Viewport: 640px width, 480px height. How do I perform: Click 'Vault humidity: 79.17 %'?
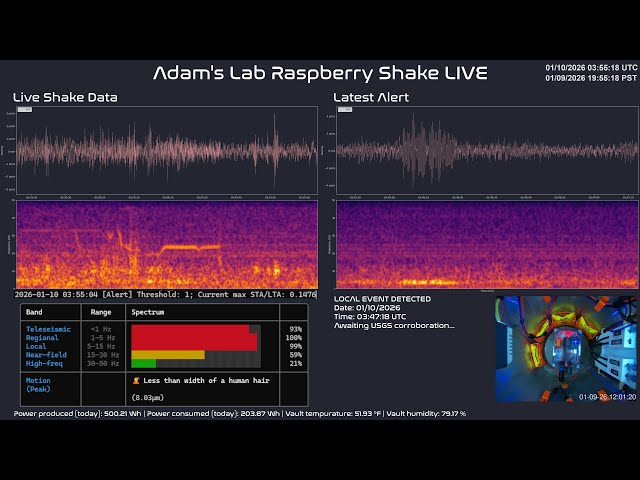426,413
